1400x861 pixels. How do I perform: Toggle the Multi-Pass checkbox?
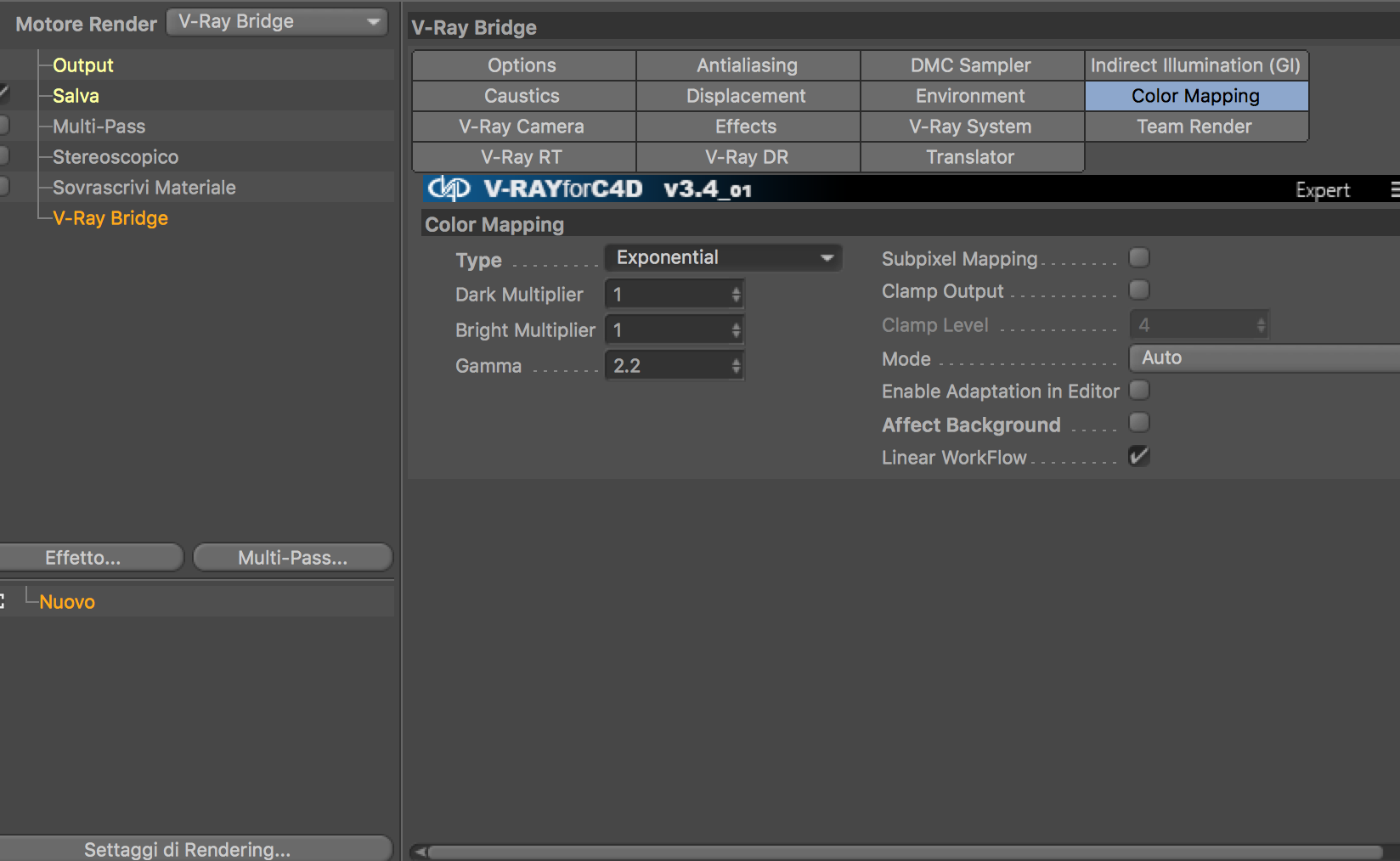pos(3,125)
